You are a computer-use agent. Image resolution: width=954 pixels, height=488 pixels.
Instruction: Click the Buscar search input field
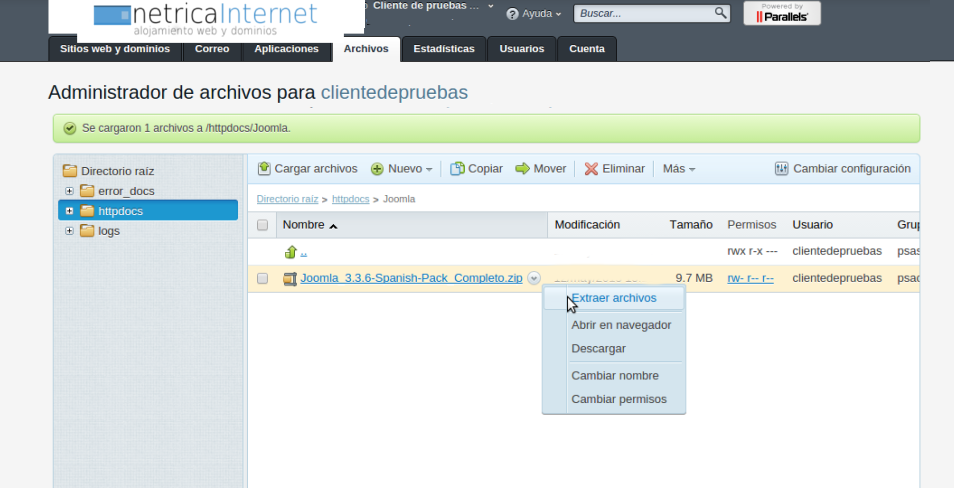645,14
